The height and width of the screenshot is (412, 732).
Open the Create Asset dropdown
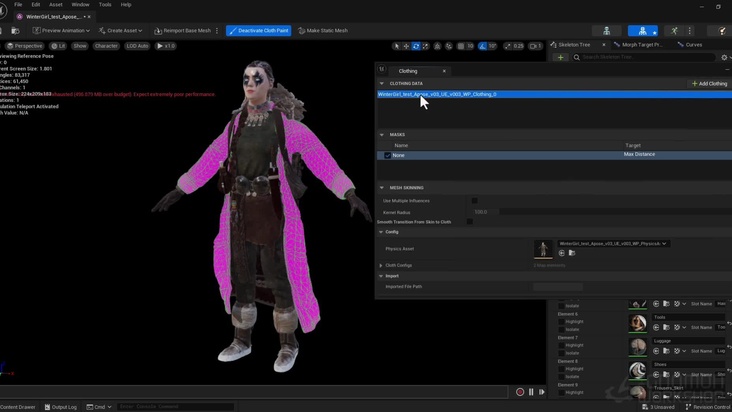120,31
